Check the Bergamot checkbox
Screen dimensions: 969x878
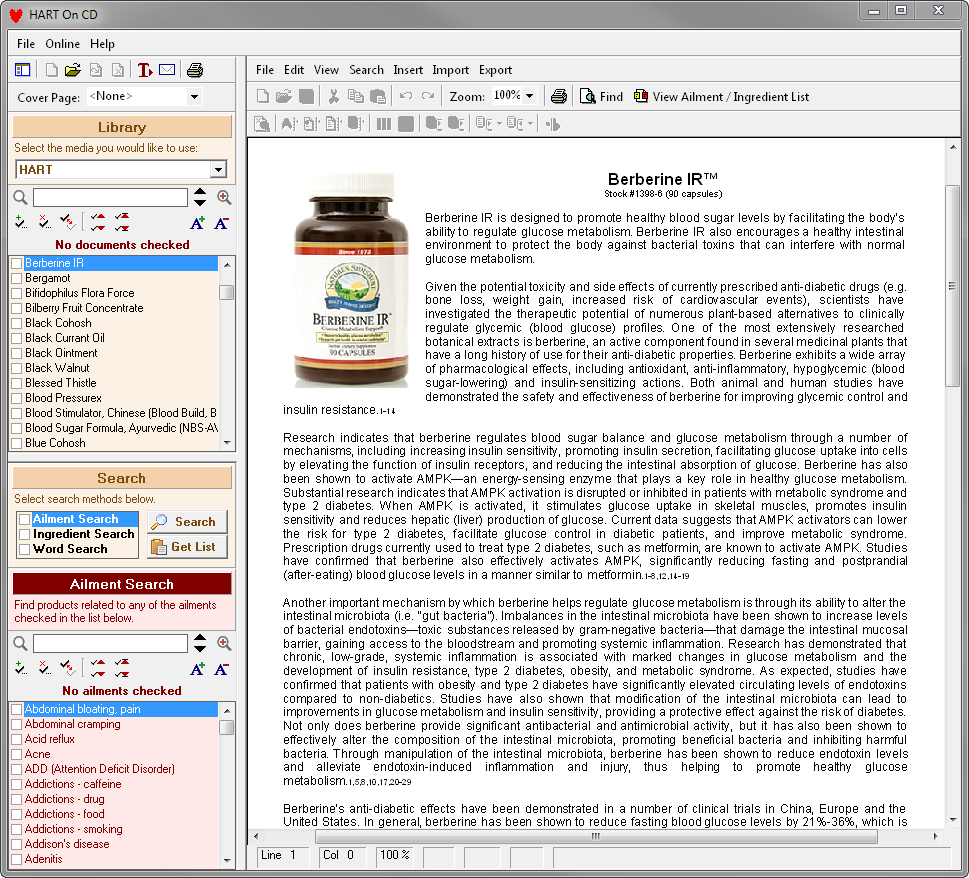(x=17, y=279)
